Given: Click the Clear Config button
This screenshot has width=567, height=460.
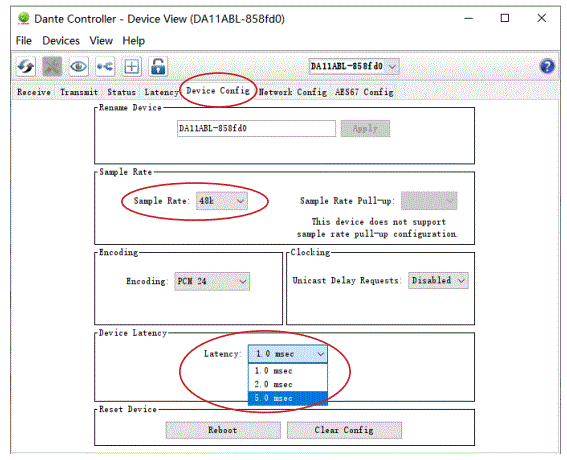Looking at the screenshot, I should (x=344, y=430).
